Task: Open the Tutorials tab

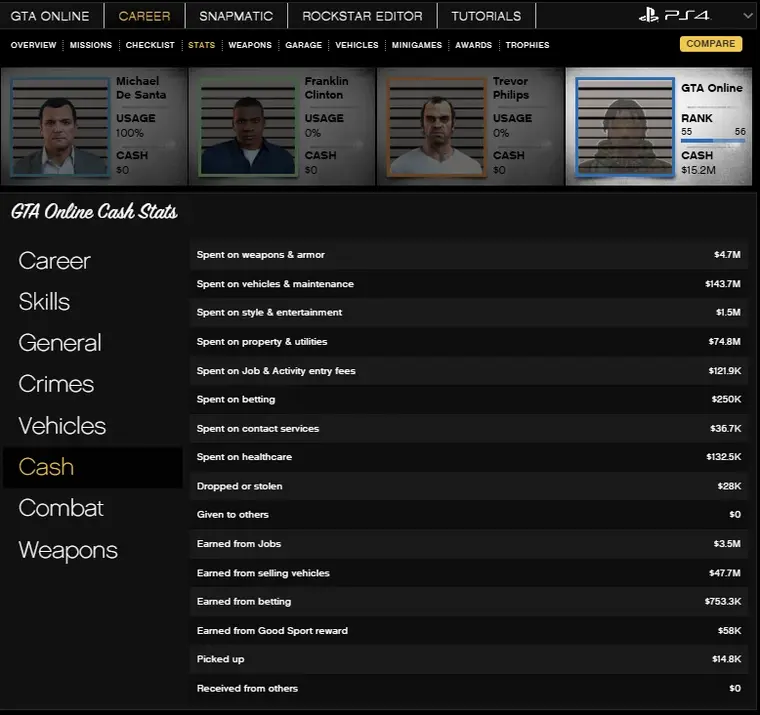Action: (x=486, y=16)
